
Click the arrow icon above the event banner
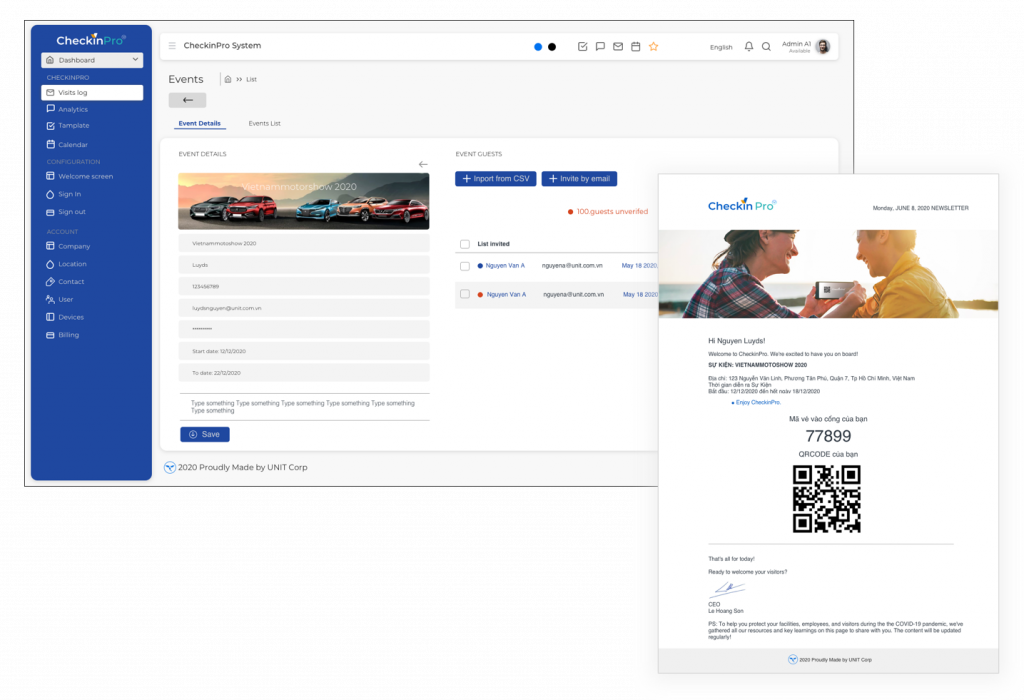423,165
